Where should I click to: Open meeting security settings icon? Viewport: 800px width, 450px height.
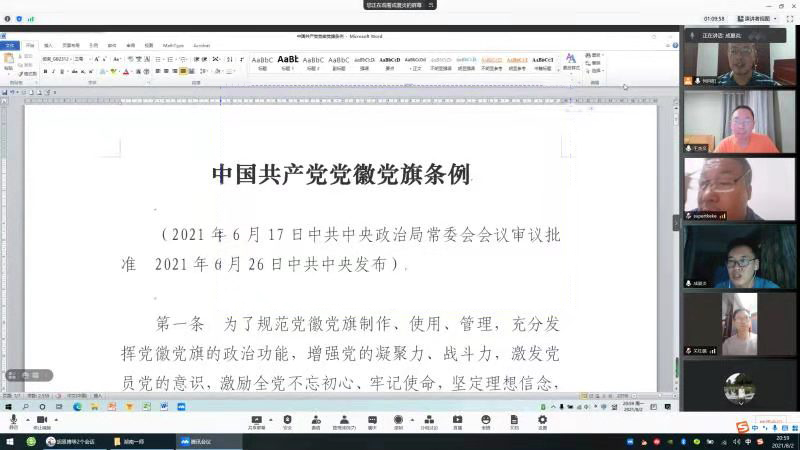287,420
